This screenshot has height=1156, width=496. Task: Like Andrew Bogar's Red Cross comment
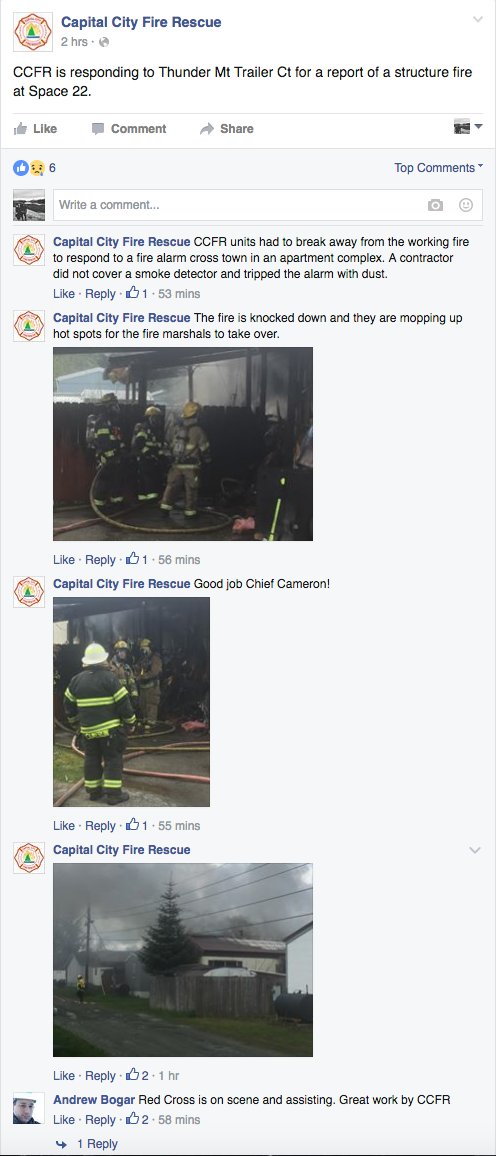[x=63, y=1120]
